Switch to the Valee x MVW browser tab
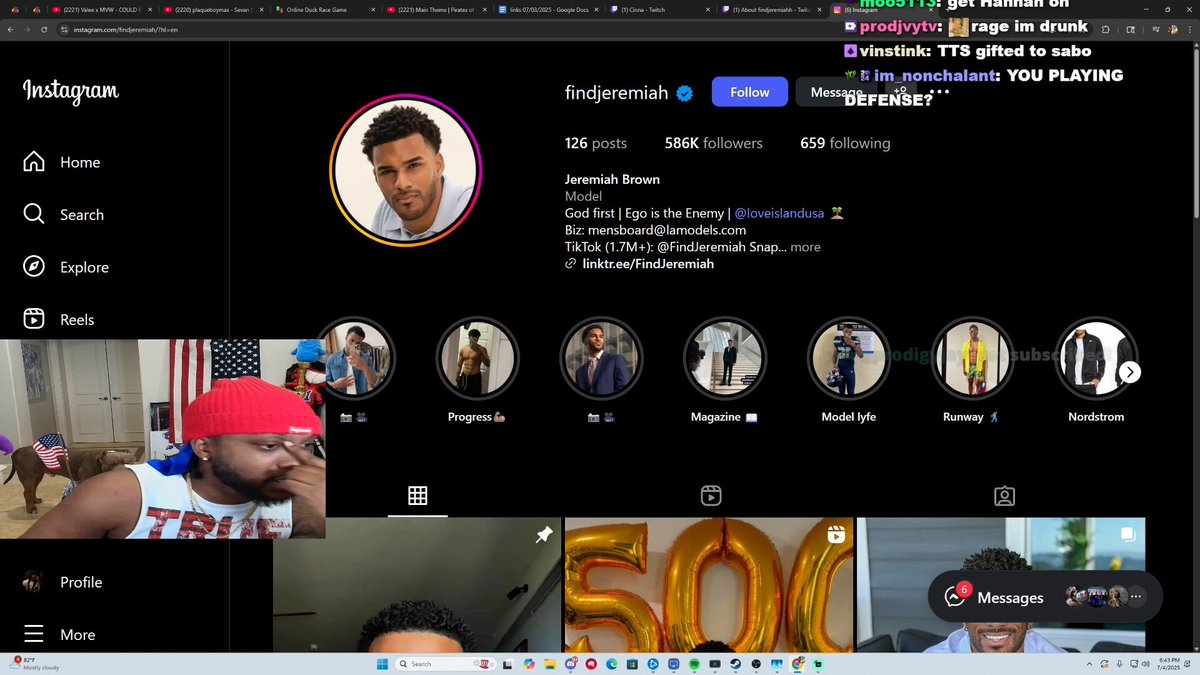1200x675 pixels. point(104,9)
